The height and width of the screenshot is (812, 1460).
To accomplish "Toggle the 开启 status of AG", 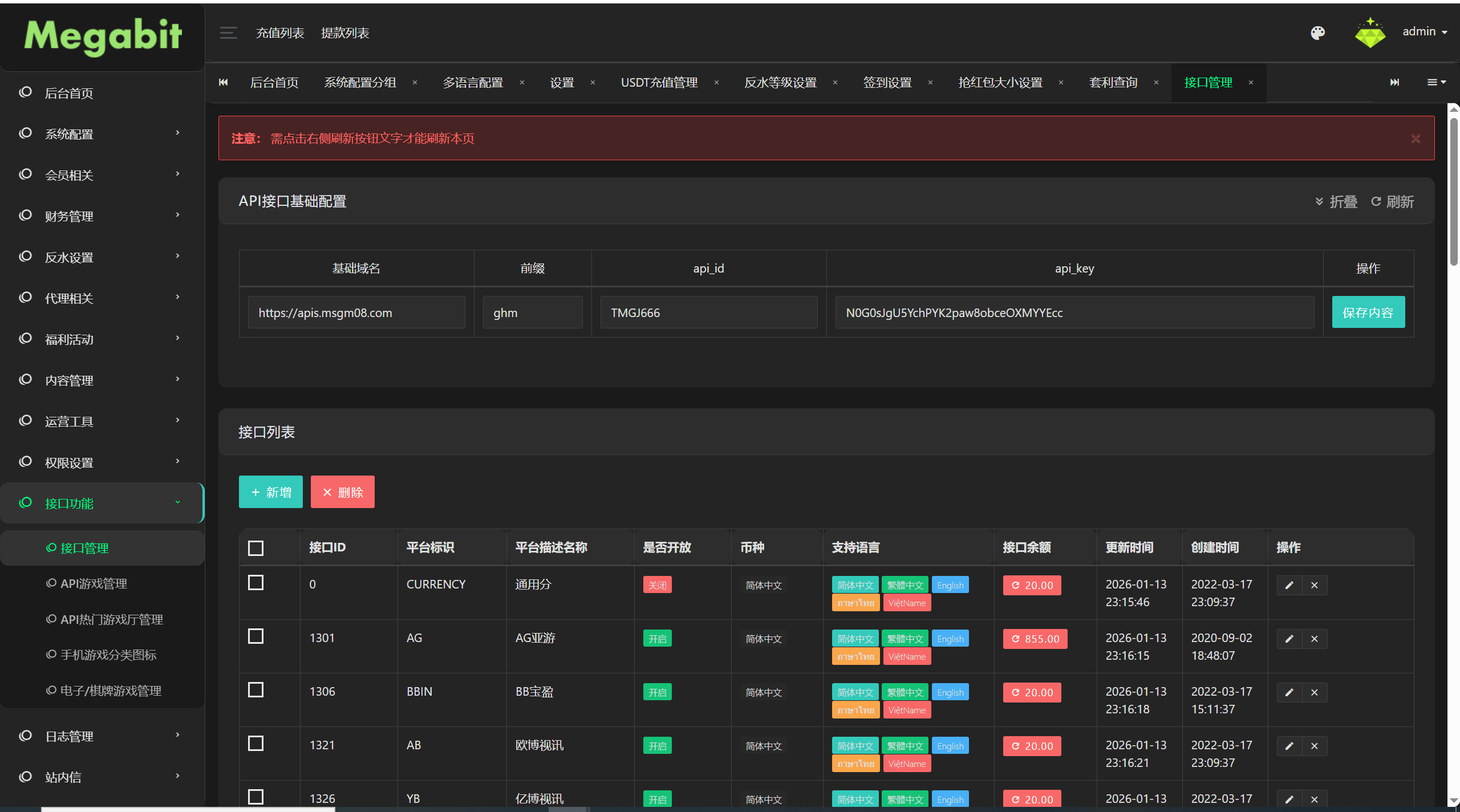I will [657, 639].
